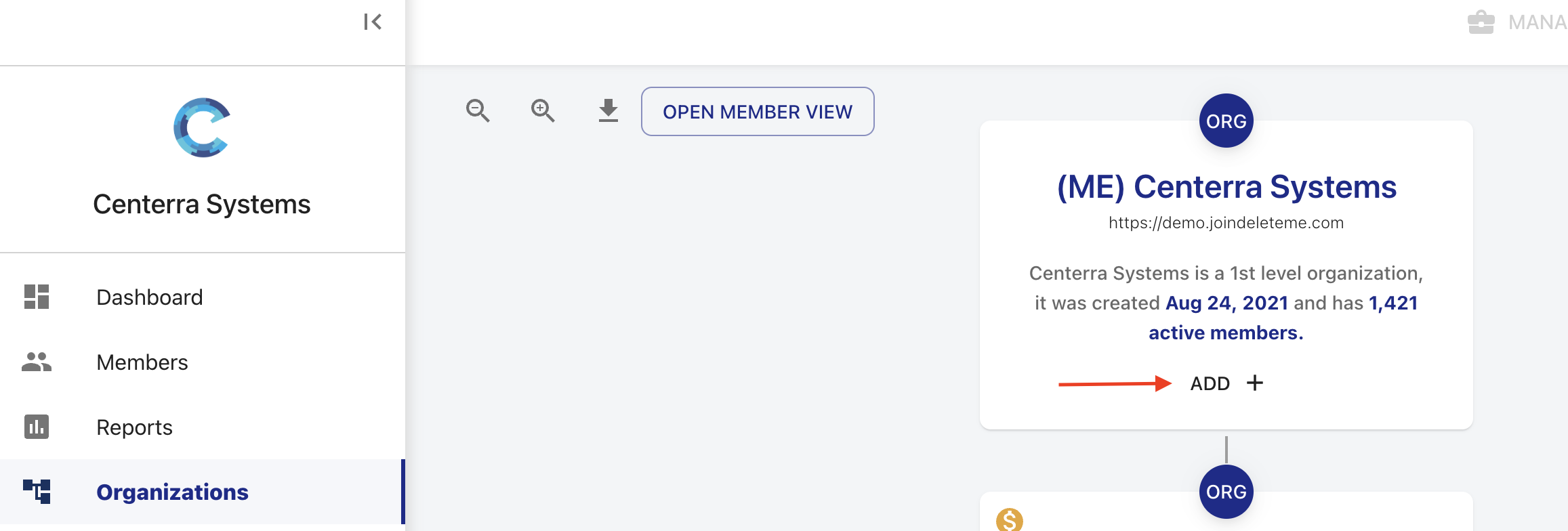Click the Reports bar chart icon
The height and width of the screenshot is (531, 1568).
point(37,427)
